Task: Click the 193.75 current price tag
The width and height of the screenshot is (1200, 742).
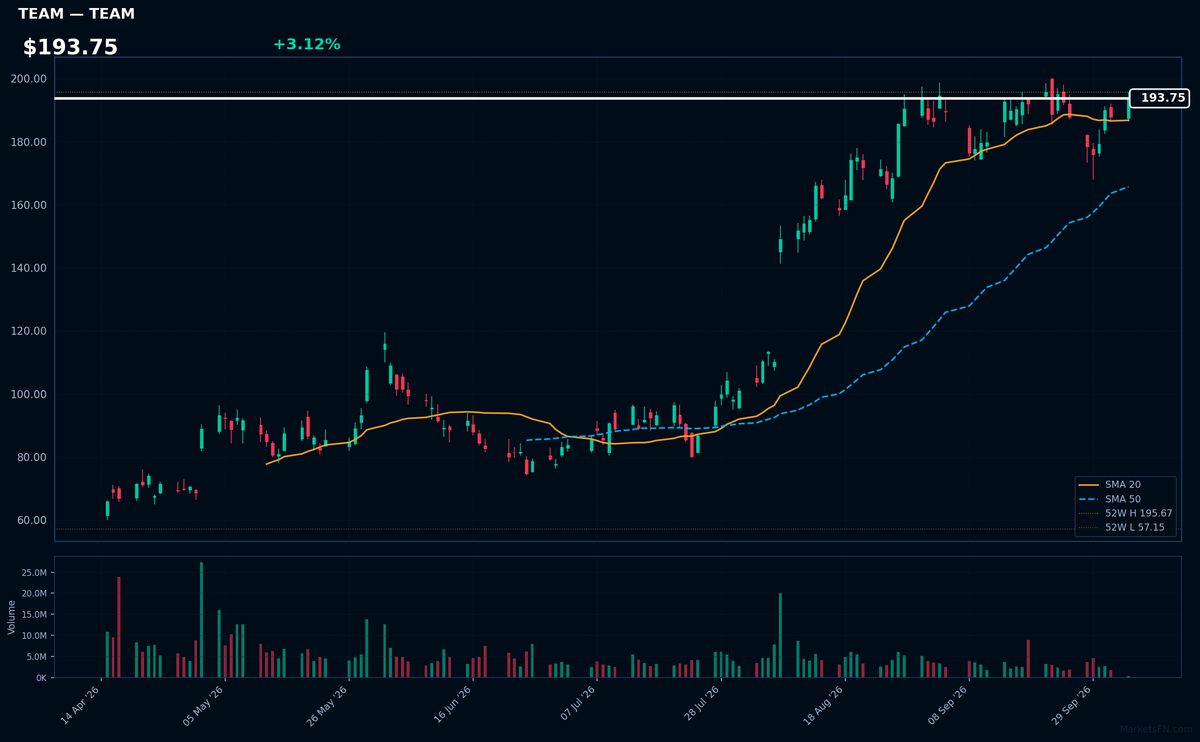Action: (x=1160, y=98)
